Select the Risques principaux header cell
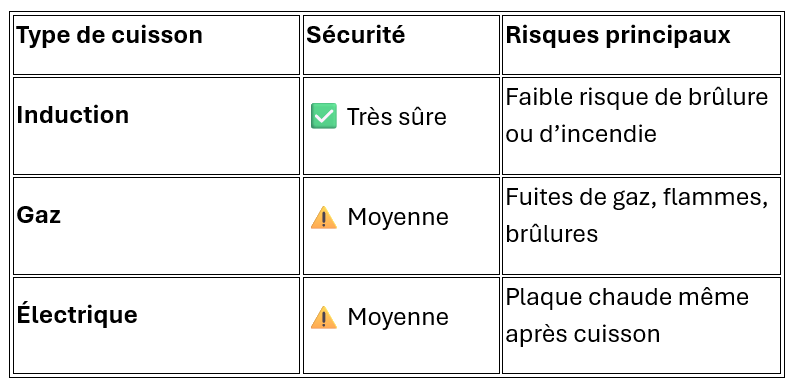Viewport: 792px width, 381px height. pos(641,45)
